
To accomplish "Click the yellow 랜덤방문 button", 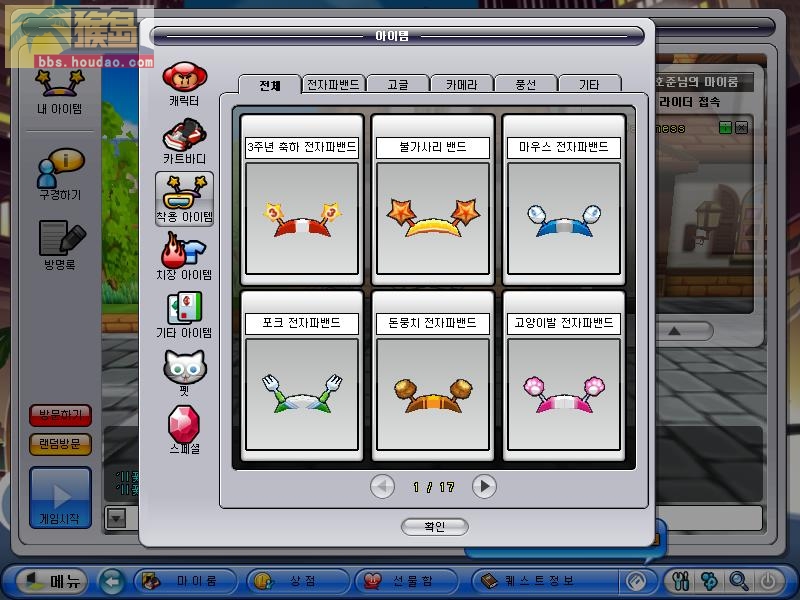I will point(60,444).
